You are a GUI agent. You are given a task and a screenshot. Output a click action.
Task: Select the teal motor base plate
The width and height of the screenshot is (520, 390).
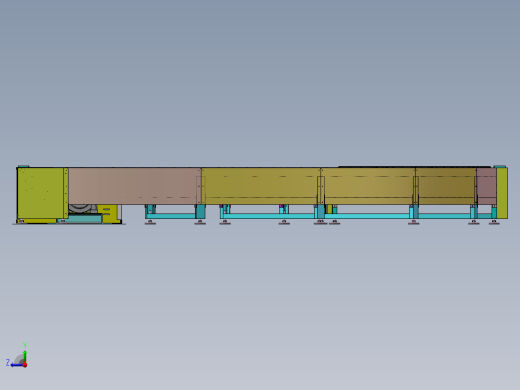[80, 219]
